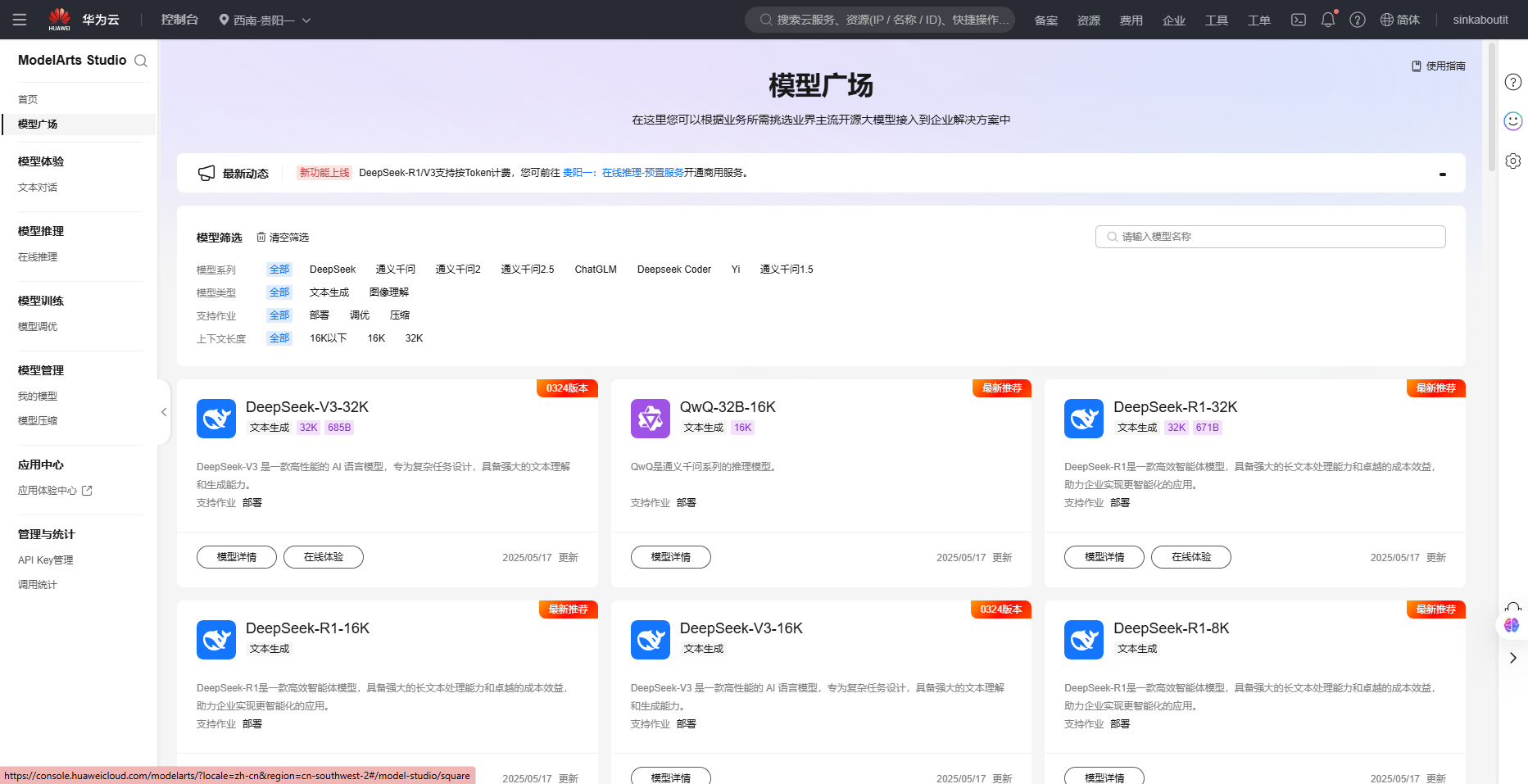
Task: Open the 模型压缩 sidebar item
Action: click(x=38, y=421)
